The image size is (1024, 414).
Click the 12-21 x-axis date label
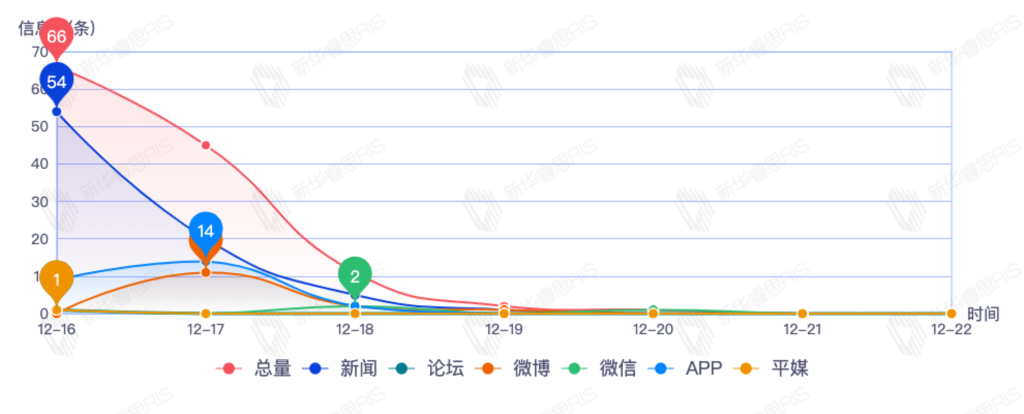coord(802,329)
